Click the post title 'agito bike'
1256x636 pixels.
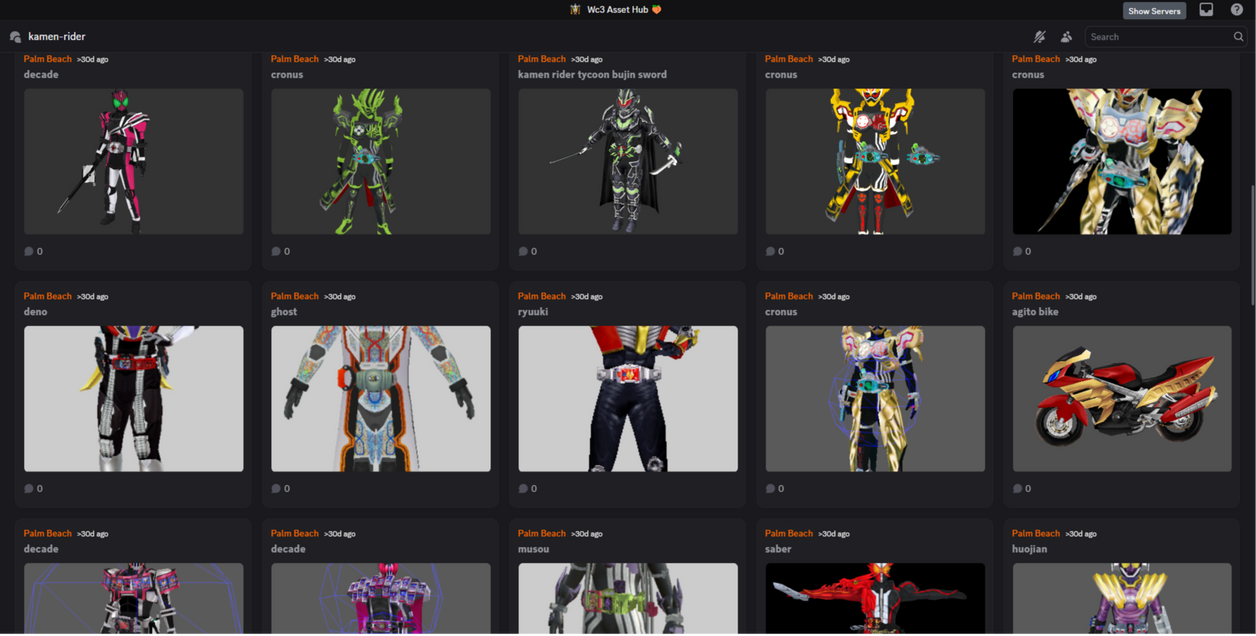[x=1035, y=312]
